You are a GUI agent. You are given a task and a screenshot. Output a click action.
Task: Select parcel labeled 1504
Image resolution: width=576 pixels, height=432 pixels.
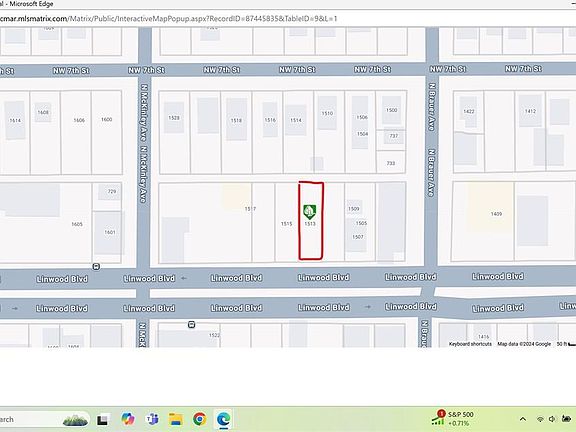[x=363, y=134]
